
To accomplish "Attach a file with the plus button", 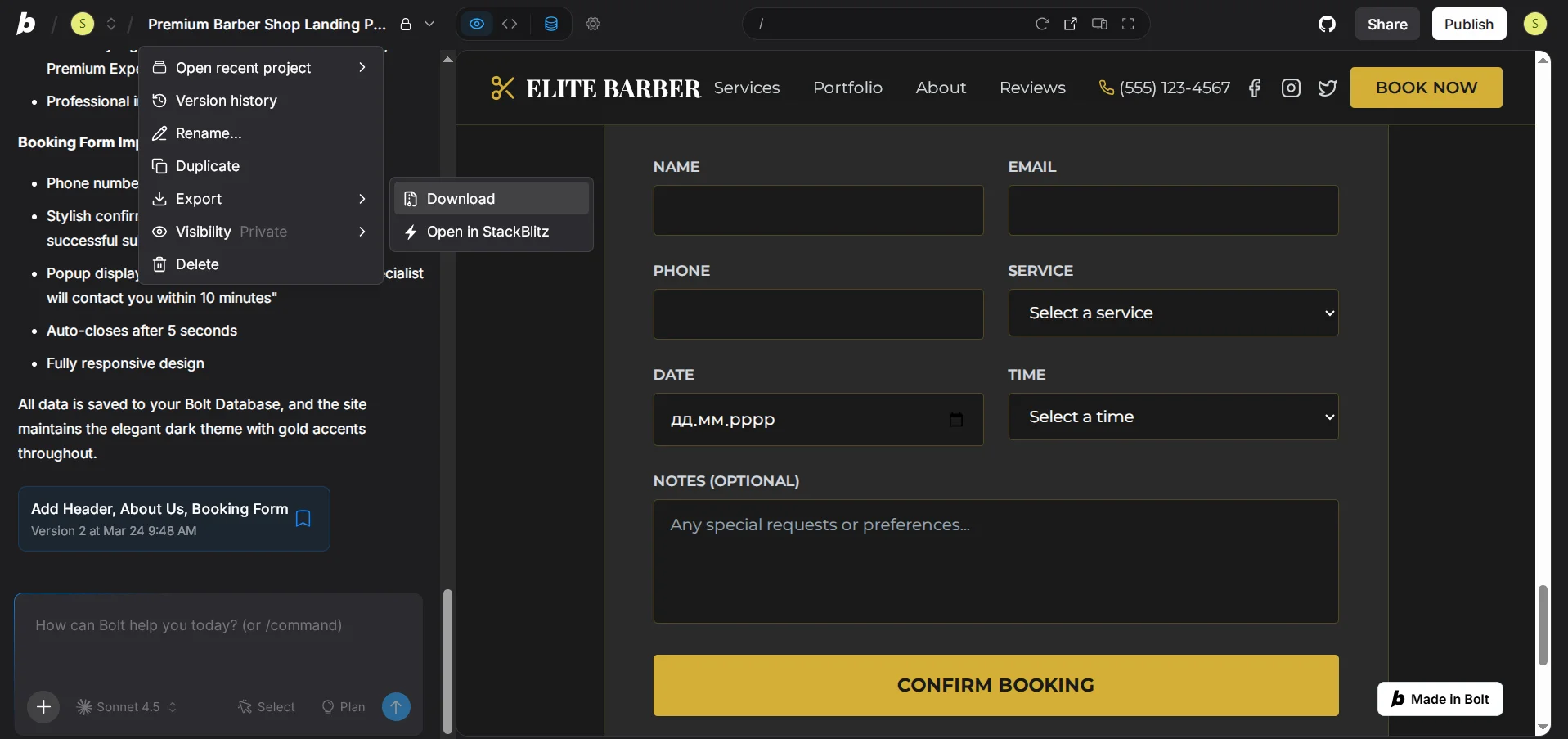I will [43, 706].
